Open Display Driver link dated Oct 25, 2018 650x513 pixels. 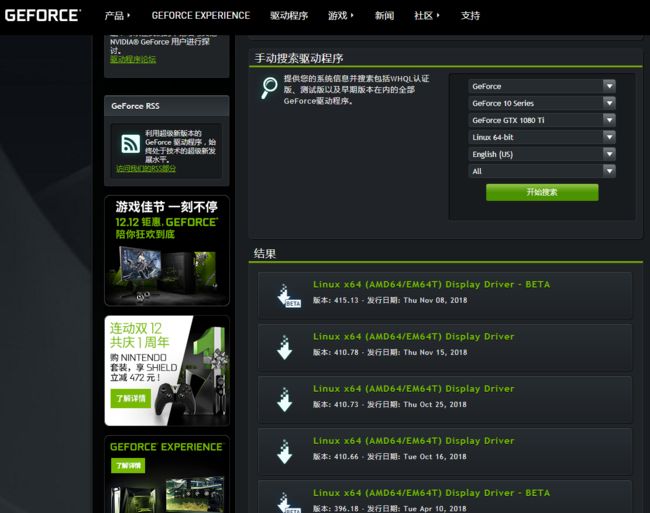pos(414,389)
